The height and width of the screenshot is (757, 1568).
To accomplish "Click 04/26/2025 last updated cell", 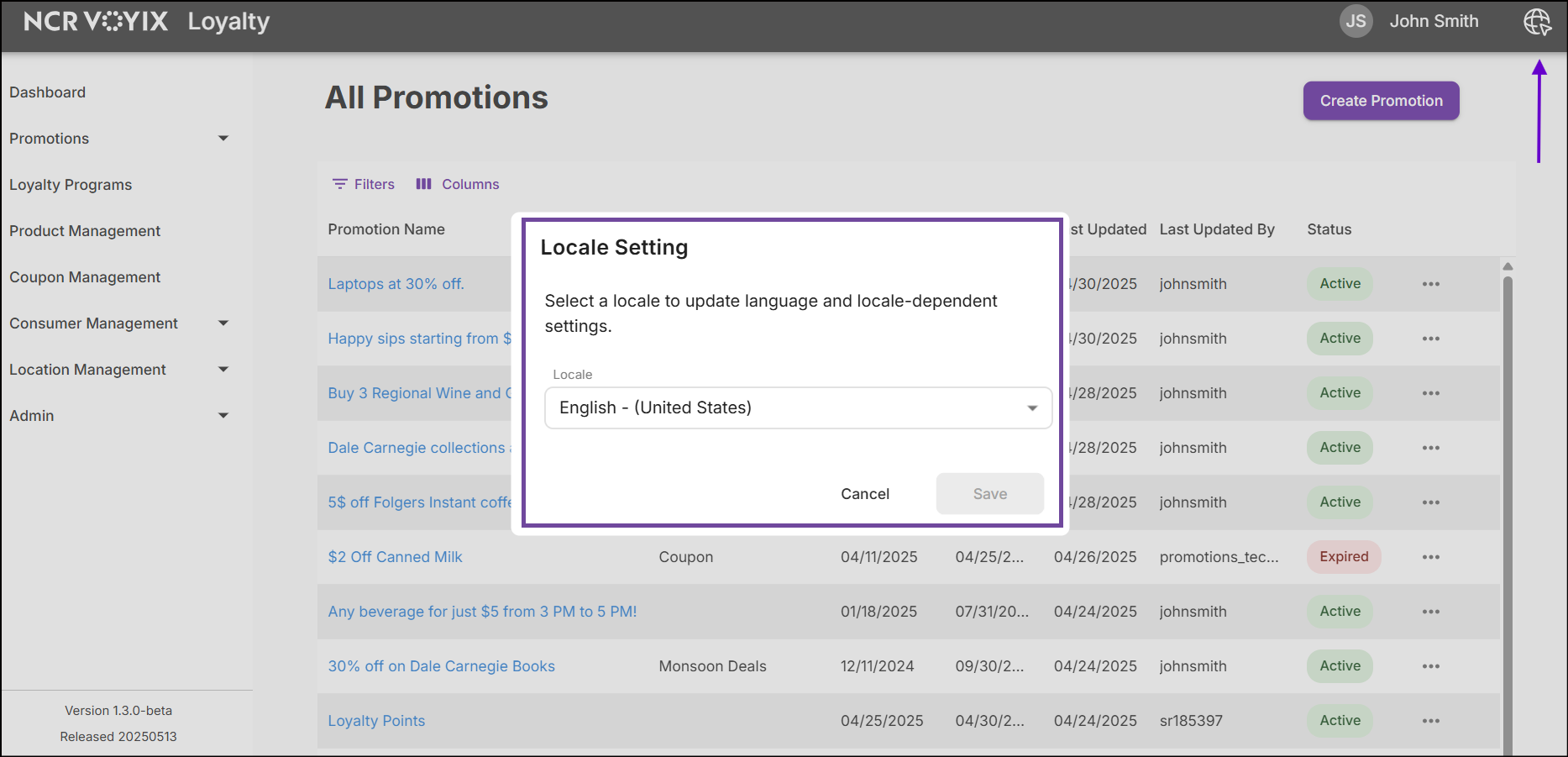I will [x=1095, y=557].
